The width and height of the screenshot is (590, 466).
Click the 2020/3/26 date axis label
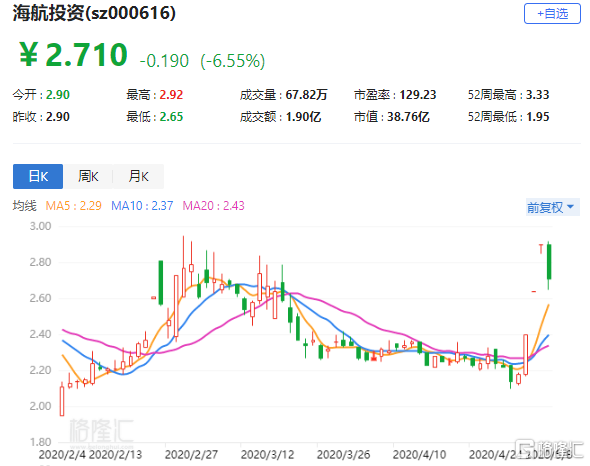click(343, 454)
